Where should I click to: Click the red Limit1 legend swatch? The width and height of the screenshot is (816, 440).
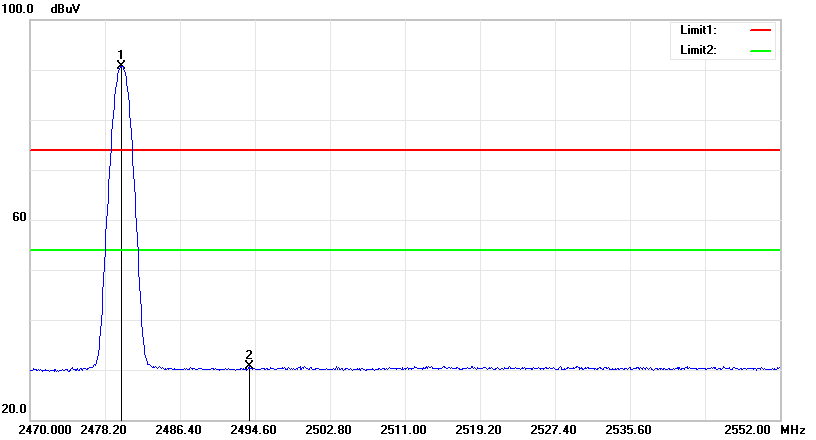(x=760, y=30)
